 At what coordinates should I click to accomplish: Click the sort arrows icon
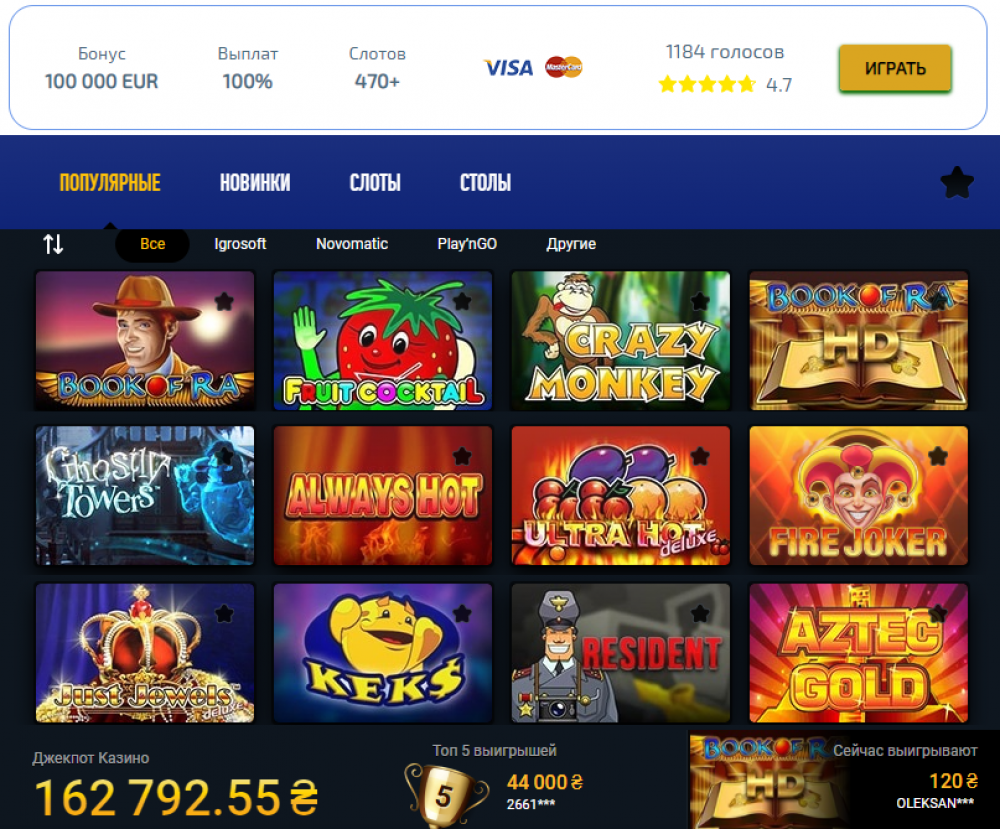[54, 244]
